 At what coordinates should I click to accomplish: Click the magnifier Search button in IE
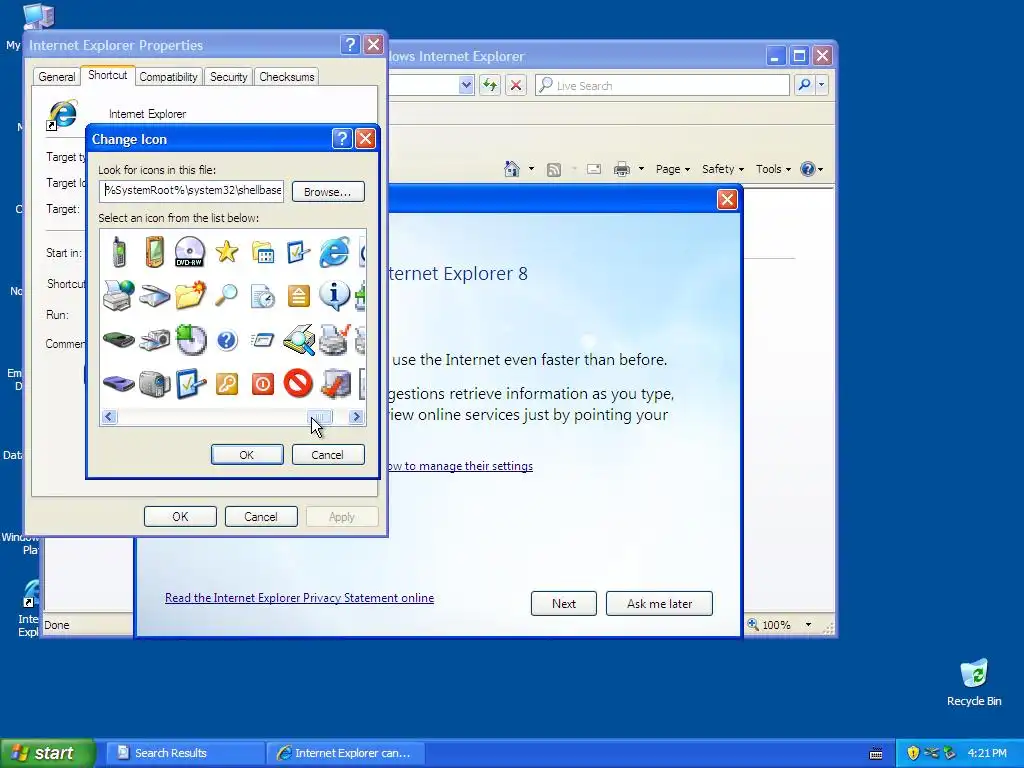[805, 85]
